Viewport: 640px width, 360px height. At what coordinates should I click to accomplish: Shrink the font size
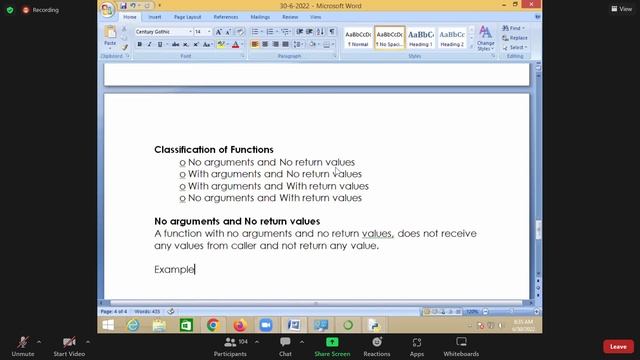(x=228, y=32)
